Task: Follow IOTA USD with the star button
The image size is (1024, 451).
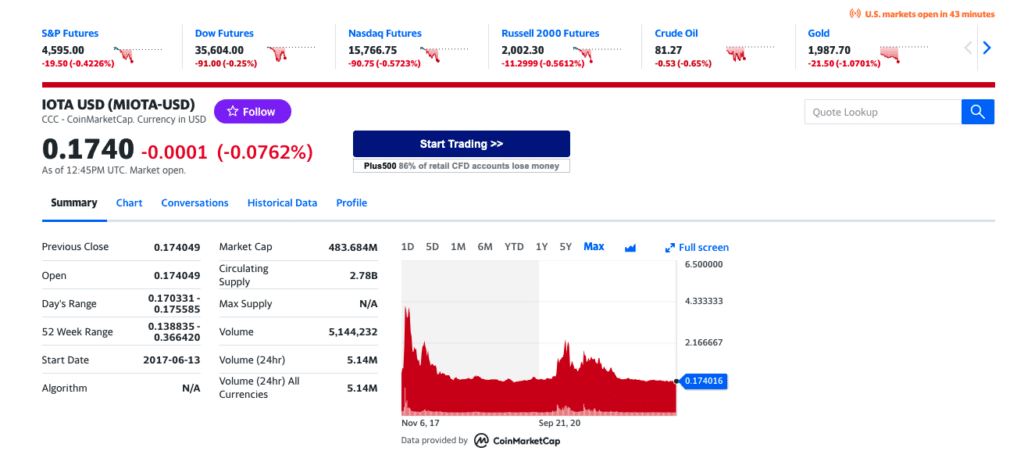Action: pyautogui.click(x=252, y=112)
